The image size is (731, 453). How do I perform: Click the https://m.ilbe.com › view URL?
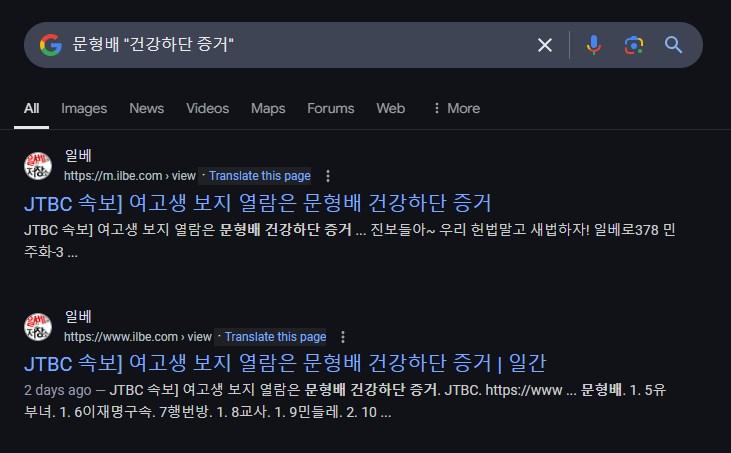pyautogui.click(x=130, y=176)
